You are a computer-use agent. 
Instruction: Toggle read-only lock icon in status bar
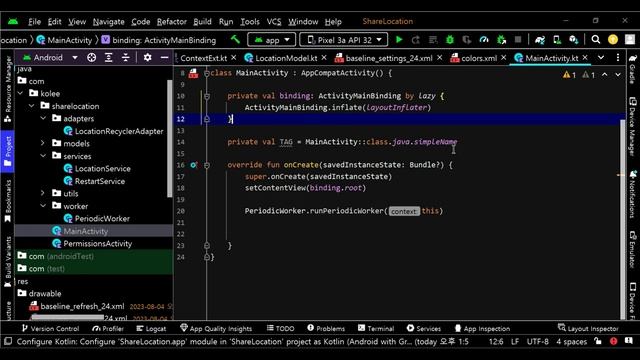598,341
